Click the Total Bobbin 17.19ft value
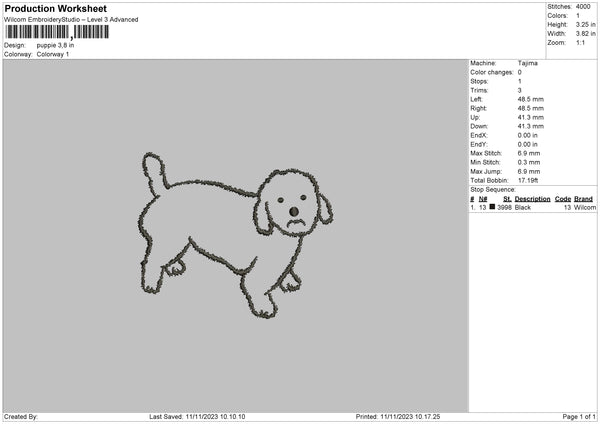Image resolution: width=600 pixels, height=424 pixels. [x=529, y=179]
